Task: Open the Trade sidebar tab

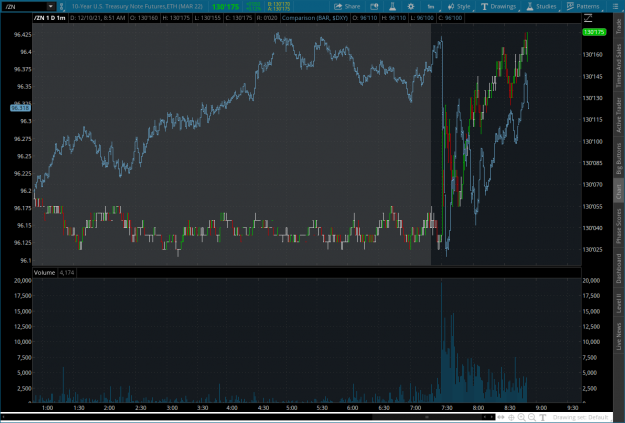Action: [x=619, y=26]
